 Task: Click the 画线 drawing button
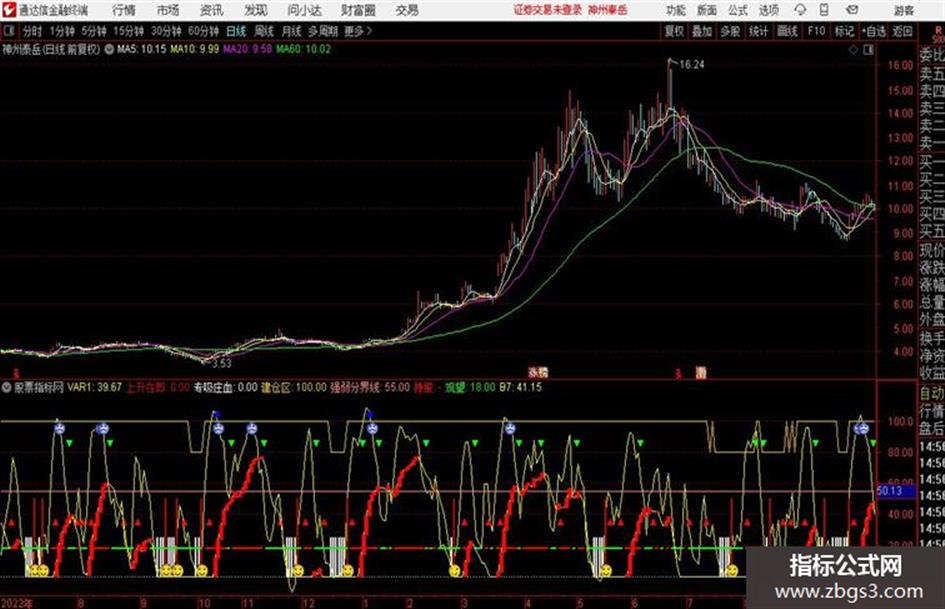(x=787, y=31)
